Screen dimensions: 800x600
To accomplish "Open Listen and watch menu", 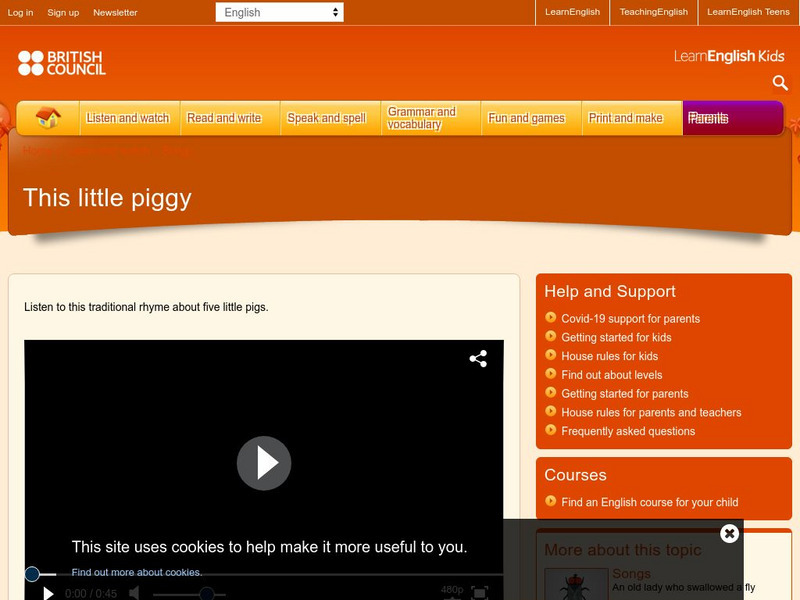I will (x=128, y=118).
